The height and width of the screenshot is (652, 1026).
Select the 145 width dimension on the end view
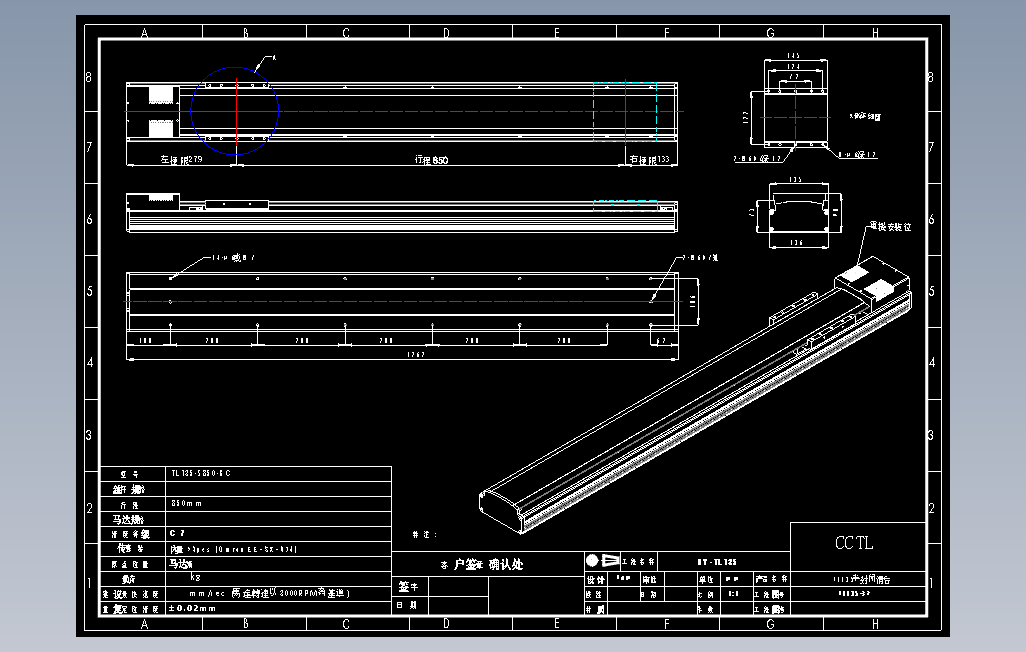793,56
